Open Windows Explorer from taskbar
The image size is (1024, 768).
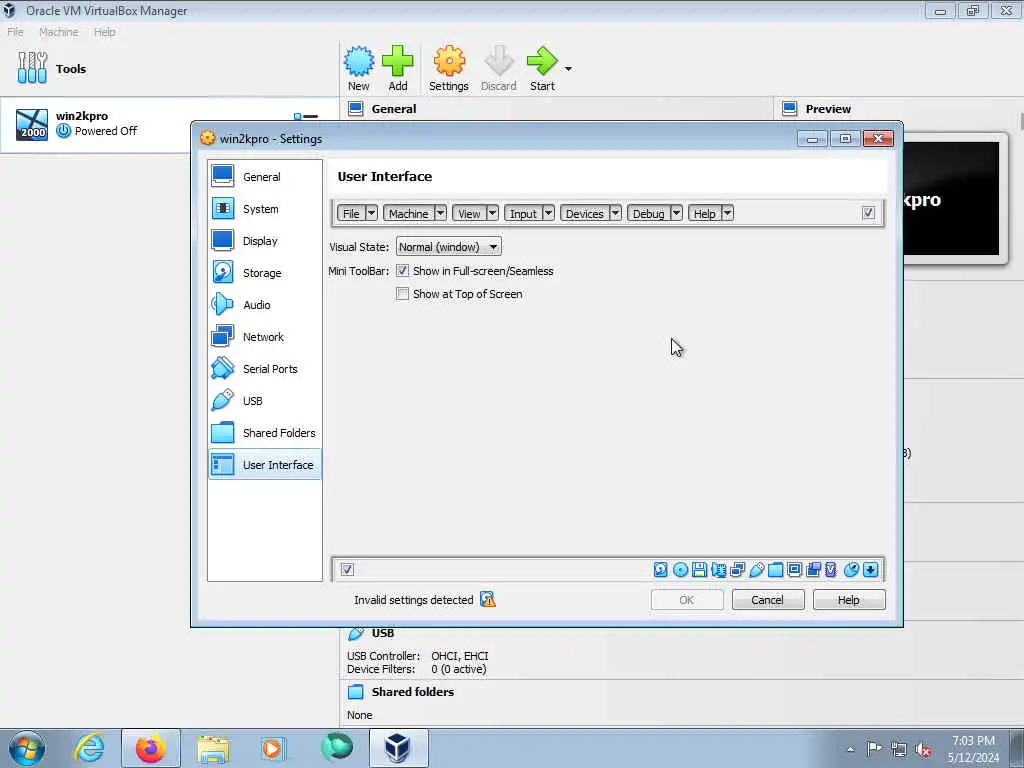pyautogui.click(x=213, y=748)
